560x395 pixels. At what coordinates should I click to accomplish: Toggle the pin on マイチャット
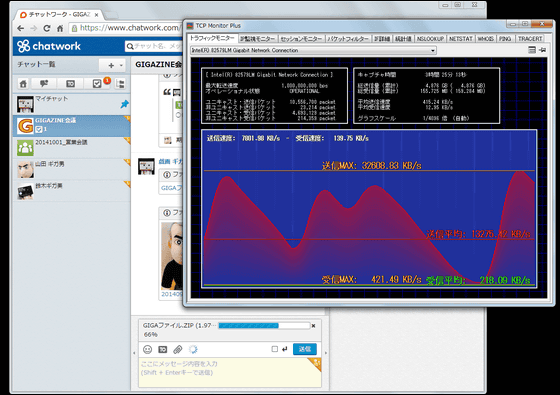click(124, 104)
